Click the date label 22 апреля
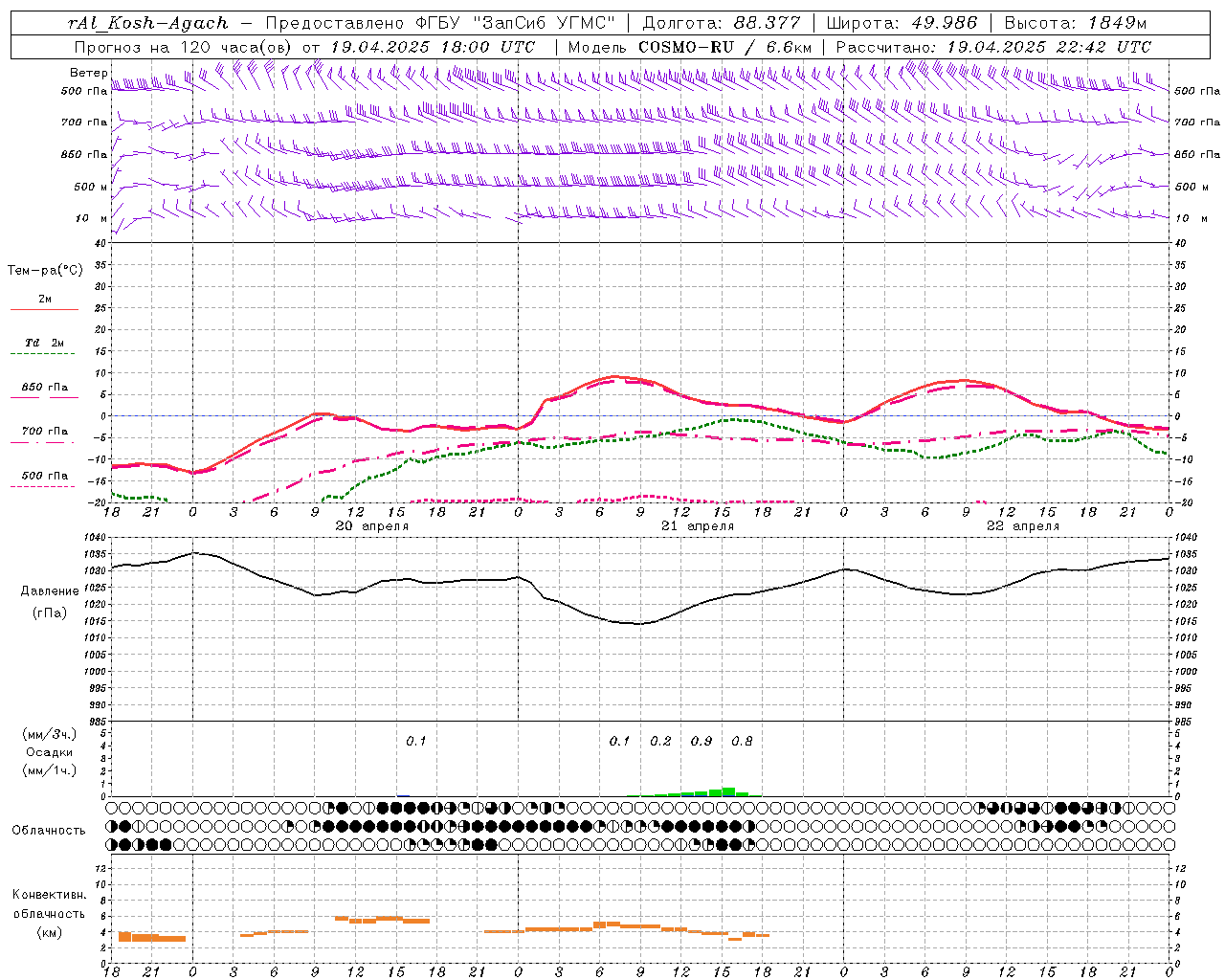Viewport: 1225px width, 980px height. click(x=1022, y=526)
